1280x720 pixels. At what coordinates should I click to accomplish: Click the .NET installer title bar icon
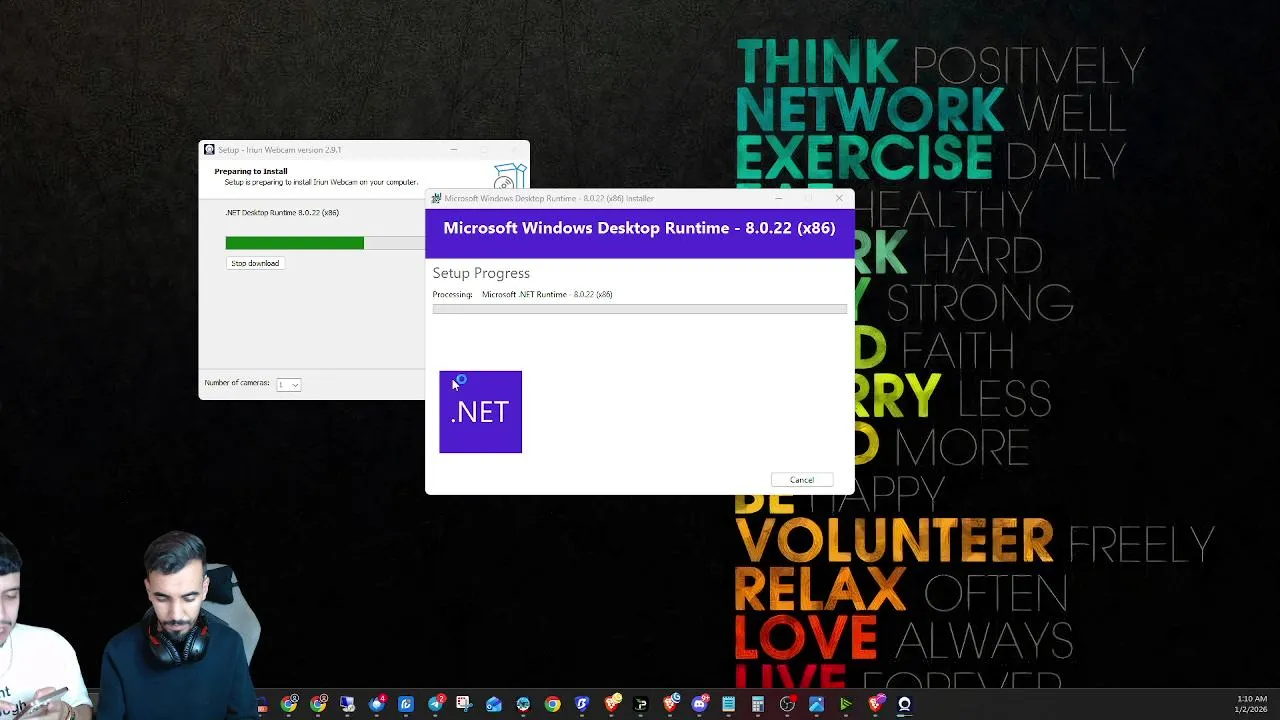(436, 198)
